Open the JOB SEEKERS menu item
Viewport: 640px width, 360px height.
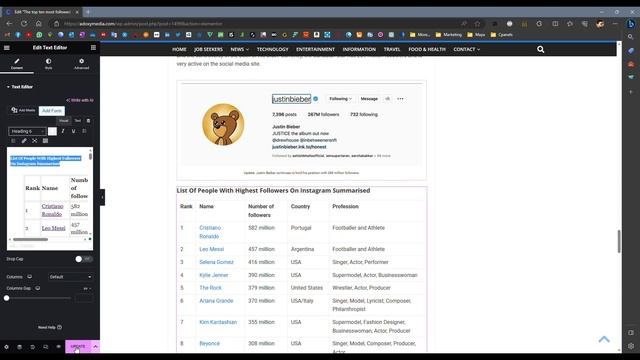[208, 49]
